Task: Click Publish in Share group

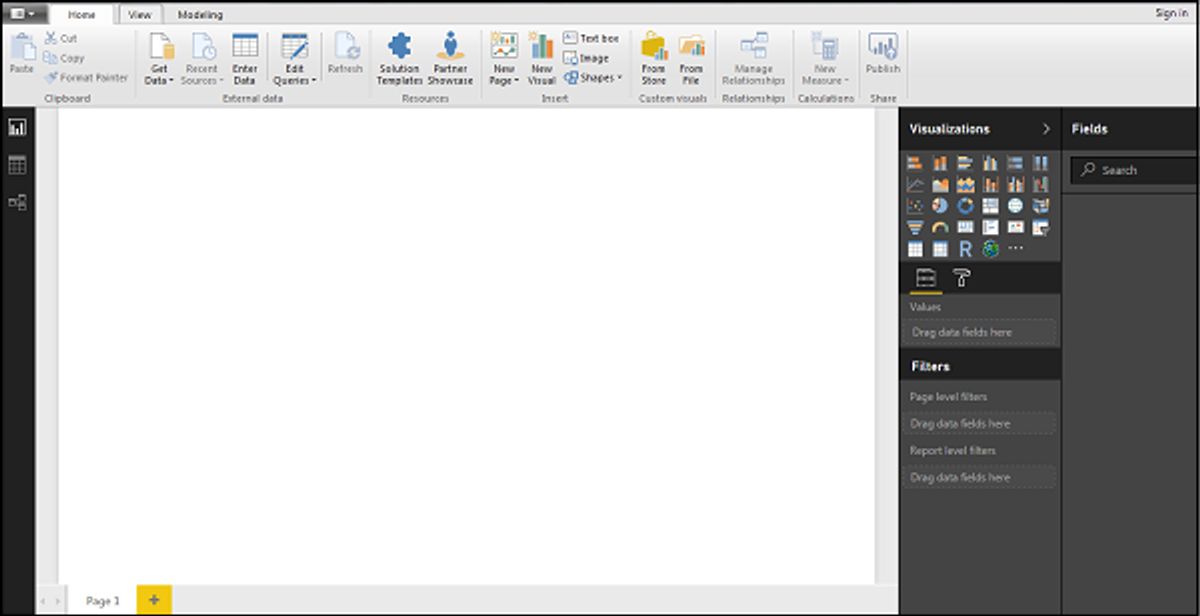Action: pyautogui.click(x=883, y=53)
